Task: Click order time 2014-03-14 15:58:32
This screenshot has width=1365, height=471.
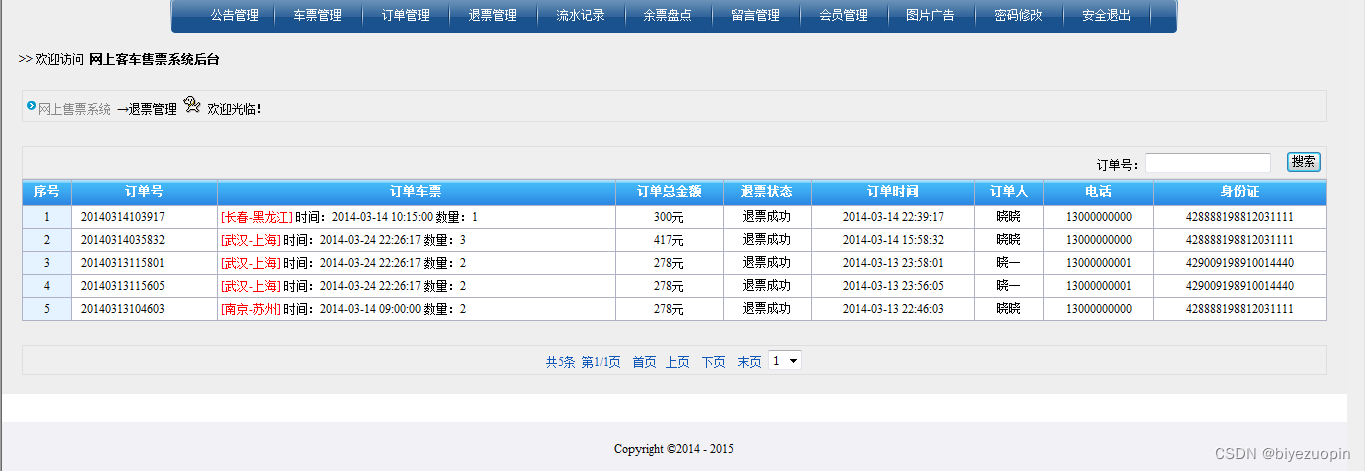Action: (893, 240)
